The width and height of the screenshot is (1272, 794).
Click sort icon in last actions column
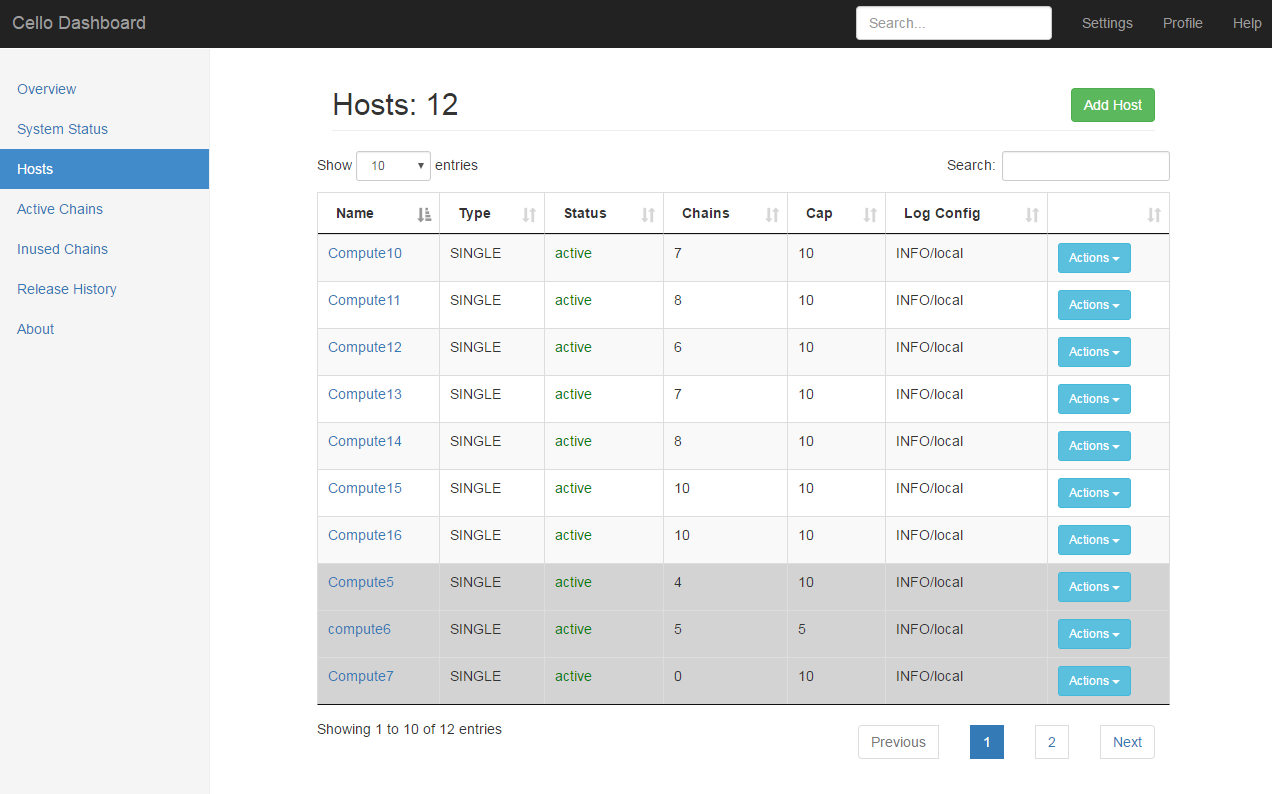point(1154,214)
